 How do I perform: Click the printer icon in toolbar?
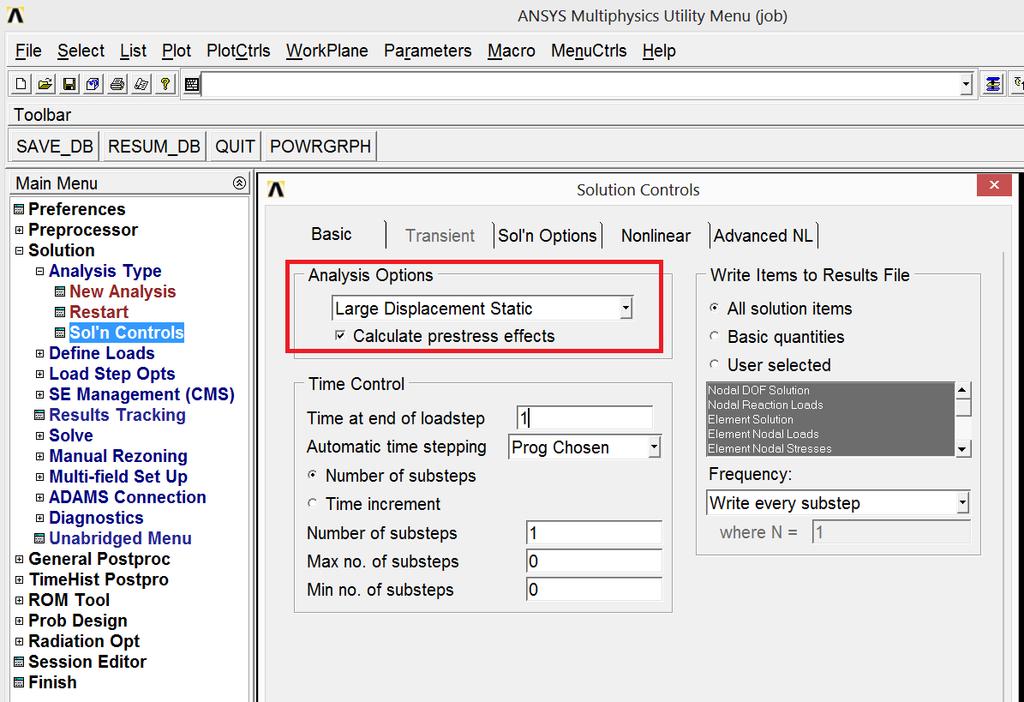coord(118,84)
